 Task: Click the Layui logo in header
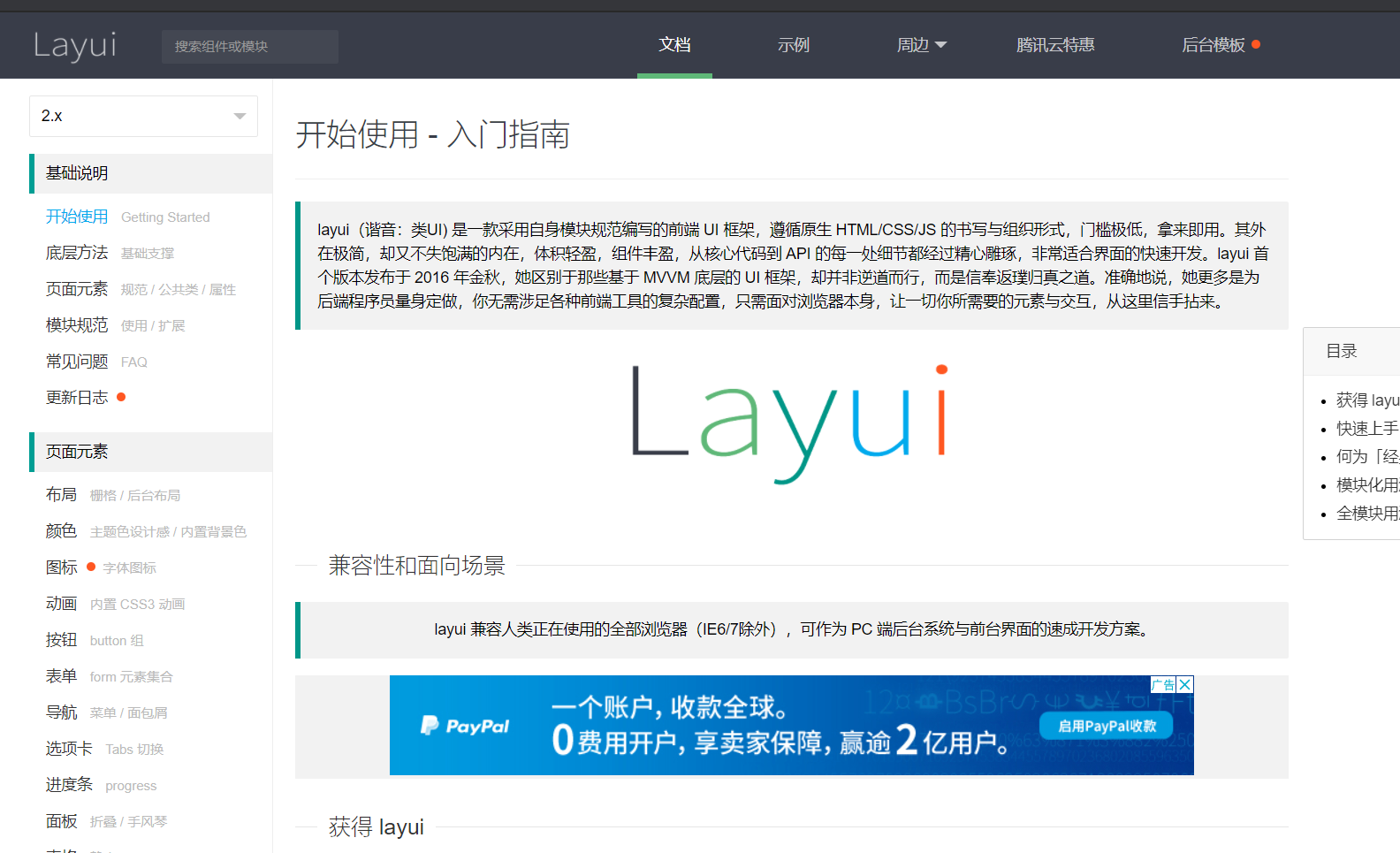(x=75, y=45)
